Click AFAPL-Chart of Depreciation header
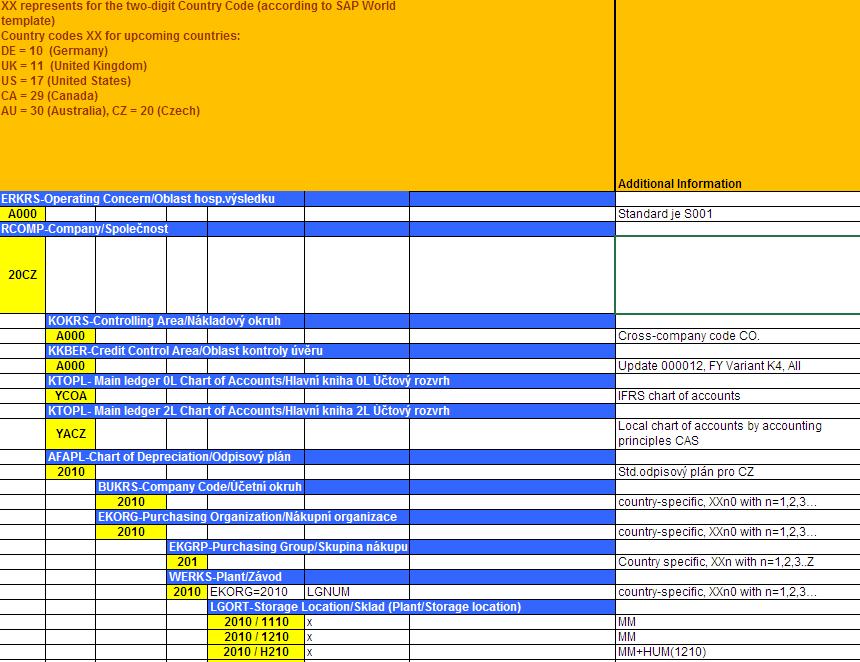Image resolution: width=860 pixels, height=662 pixels. click(330, 457)
